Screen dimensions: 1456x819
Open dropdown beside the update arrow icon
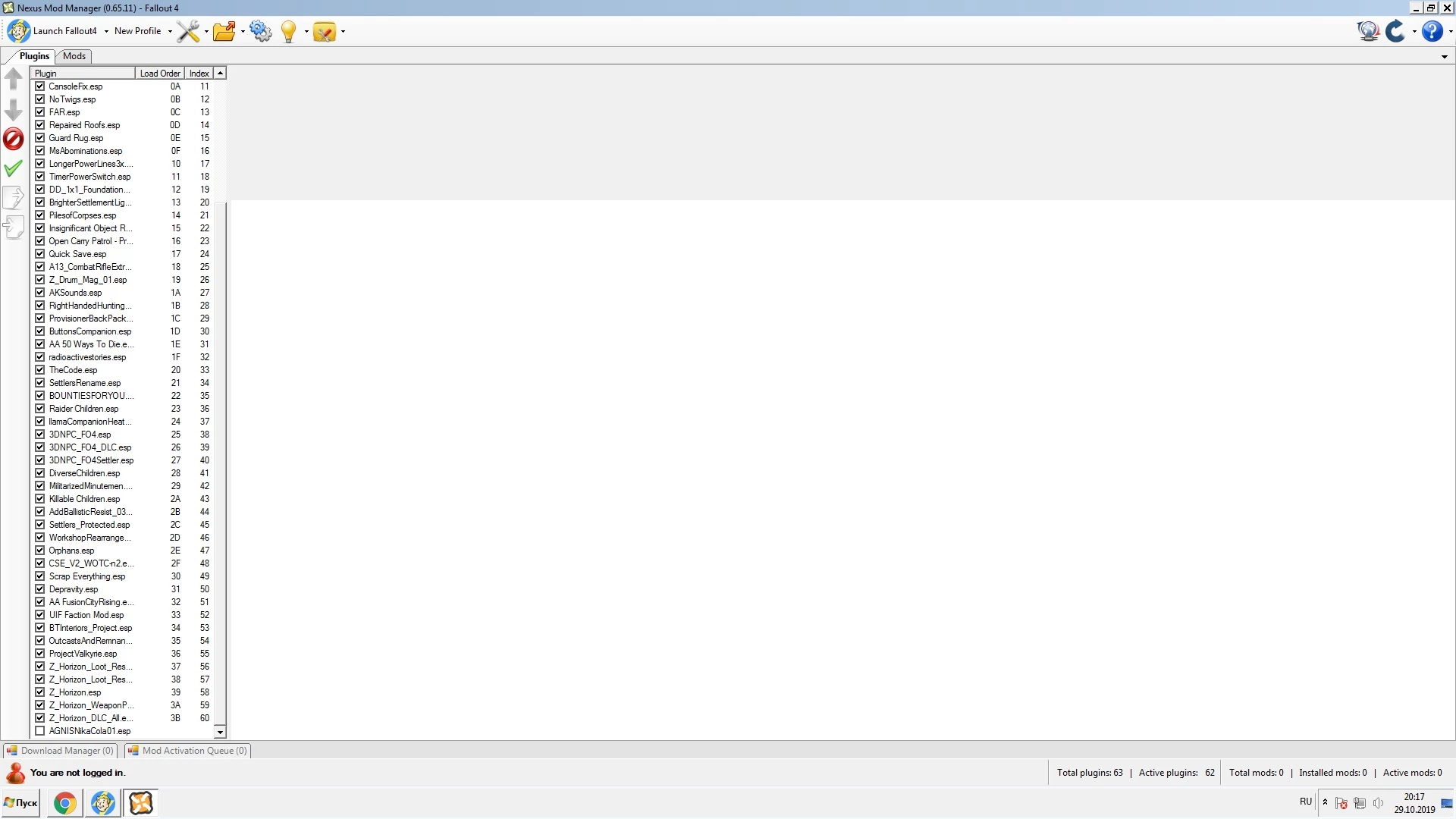click(x=1414, y=32)
